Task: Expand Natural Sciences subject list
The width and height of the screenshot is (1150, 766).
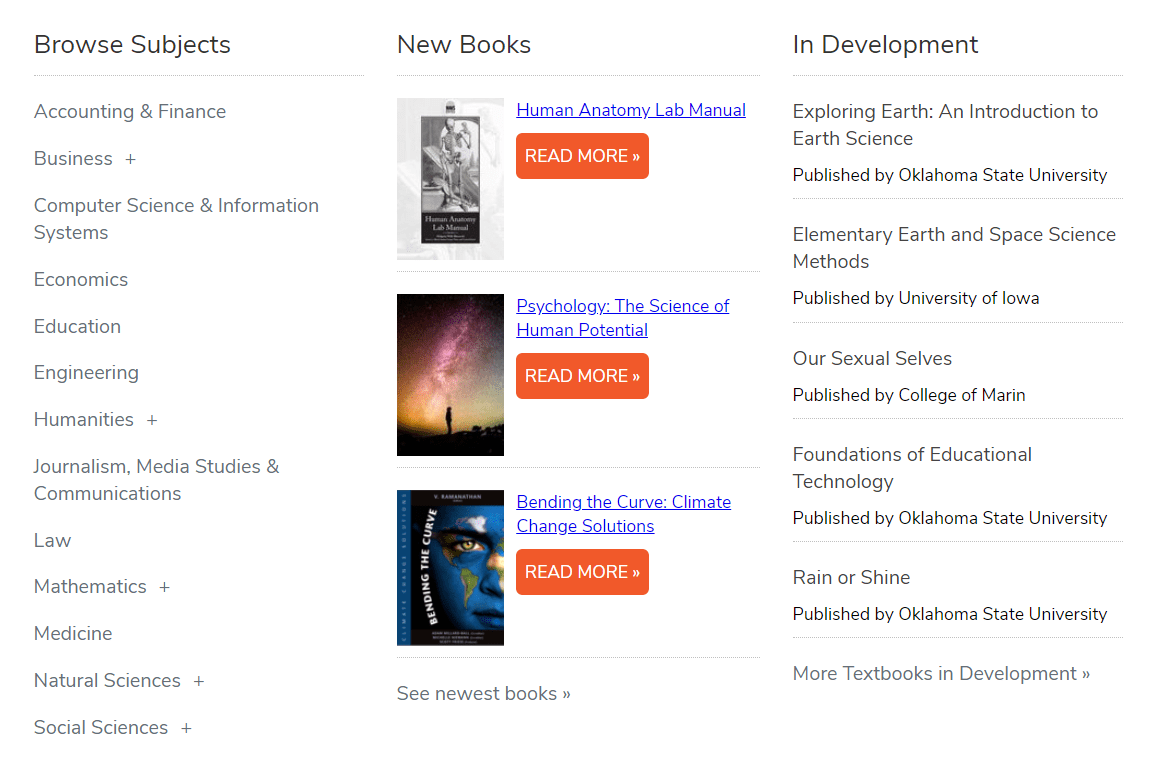Action: (x=198, y=681)
